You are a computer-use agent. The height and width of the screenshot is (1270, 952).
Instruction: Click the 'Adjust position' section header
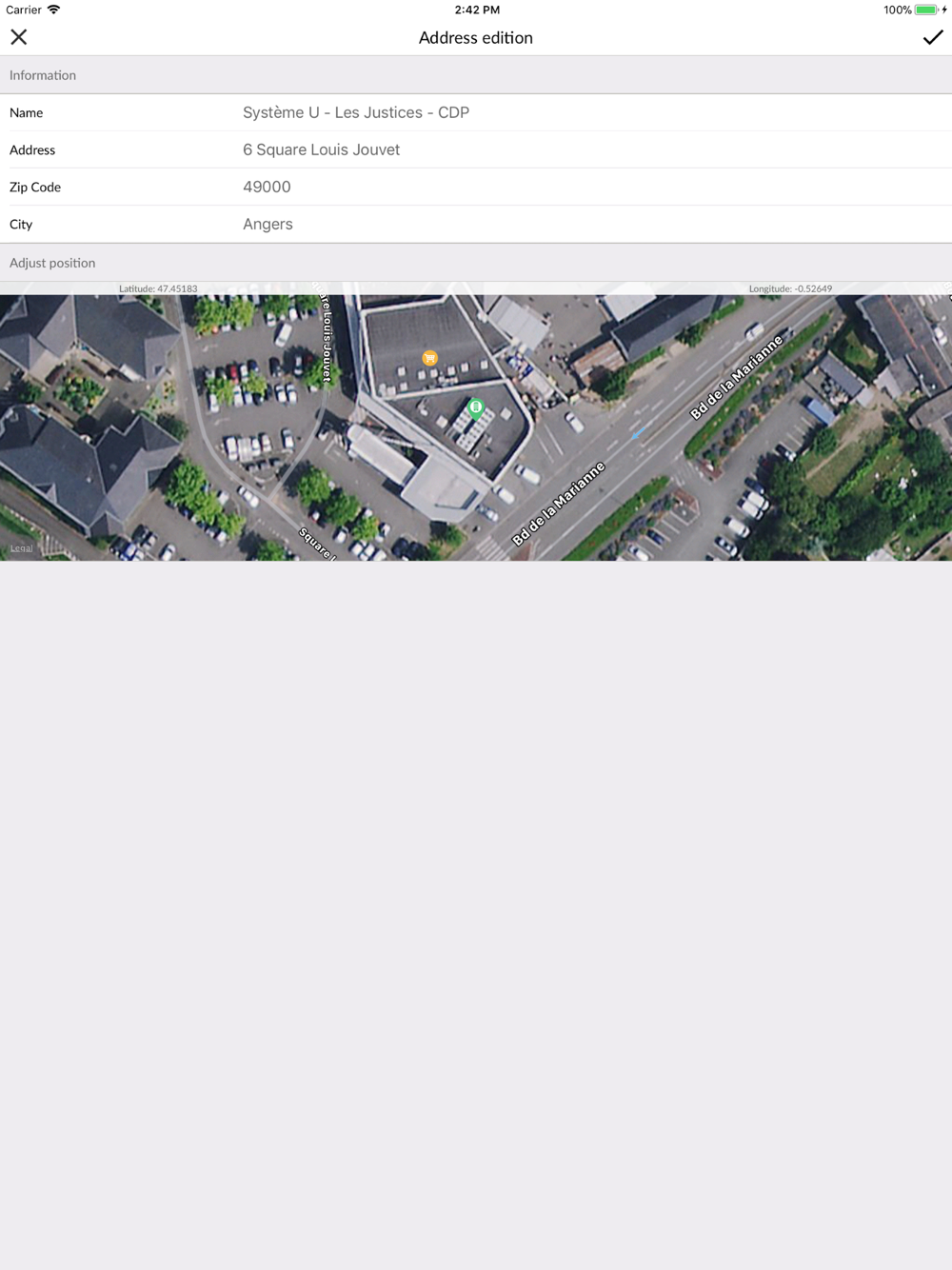[52, 263]
